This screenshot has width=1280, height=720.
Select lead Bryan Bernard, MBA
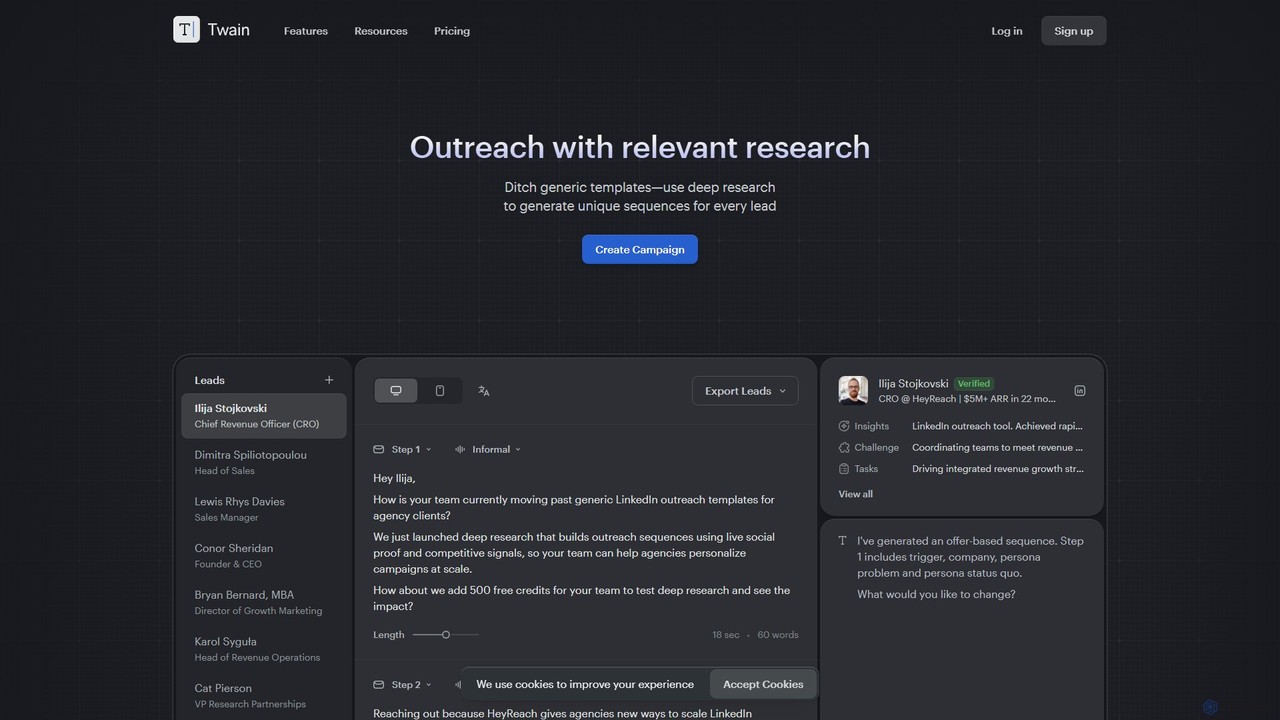264,602
